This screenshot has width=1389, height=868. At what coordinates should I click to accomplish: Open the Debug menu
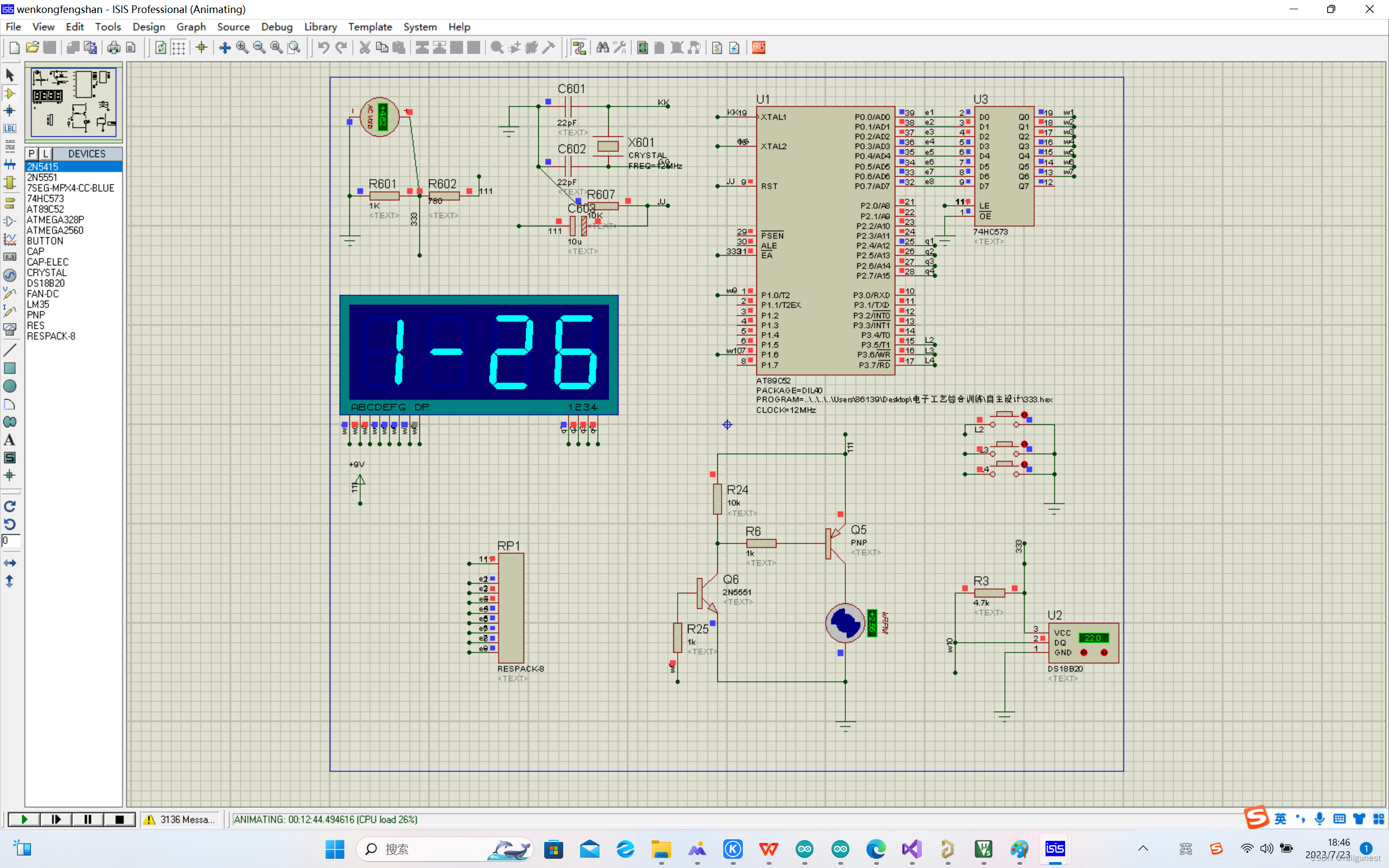[277, 27]
